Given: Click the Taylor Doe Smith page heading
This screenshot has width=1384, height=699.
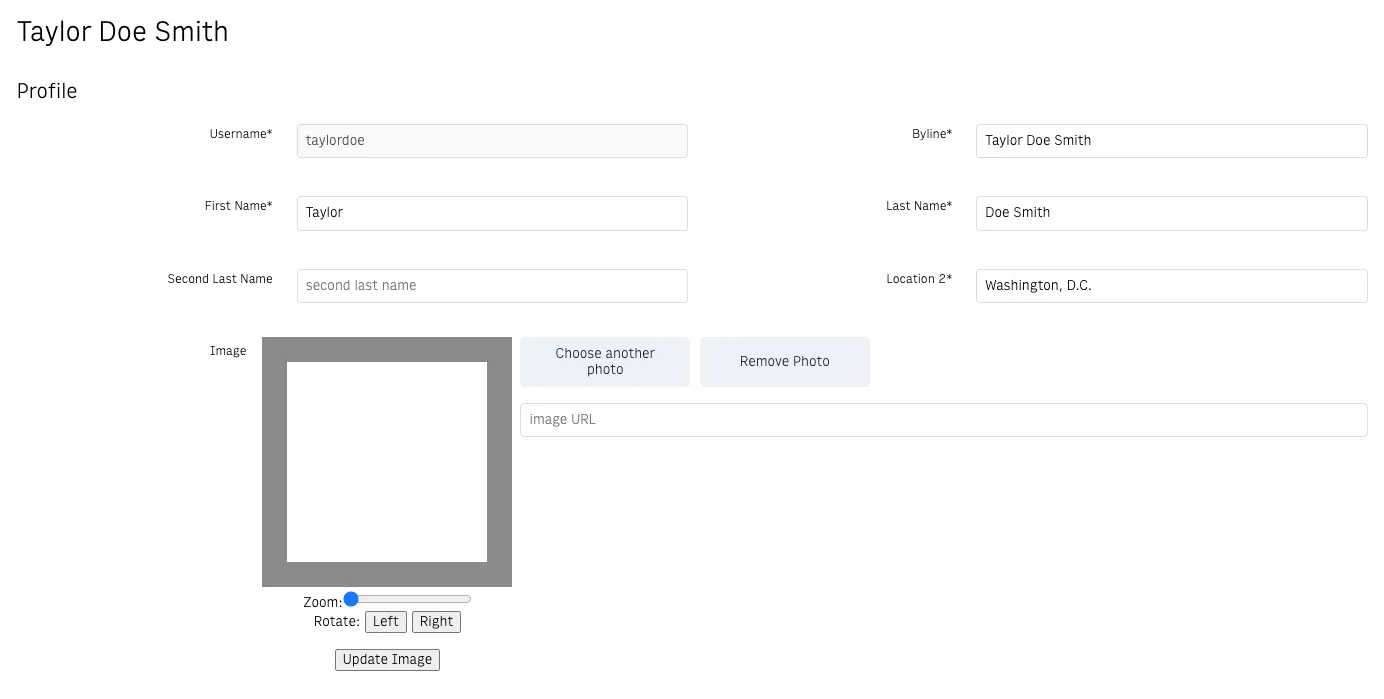Looking at the screenshot, I should [x=123, y=32].
